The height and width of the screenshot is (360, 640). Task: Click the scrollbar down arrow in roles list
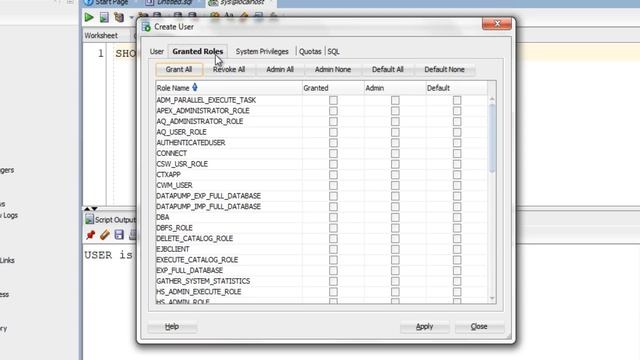(492, 298)
